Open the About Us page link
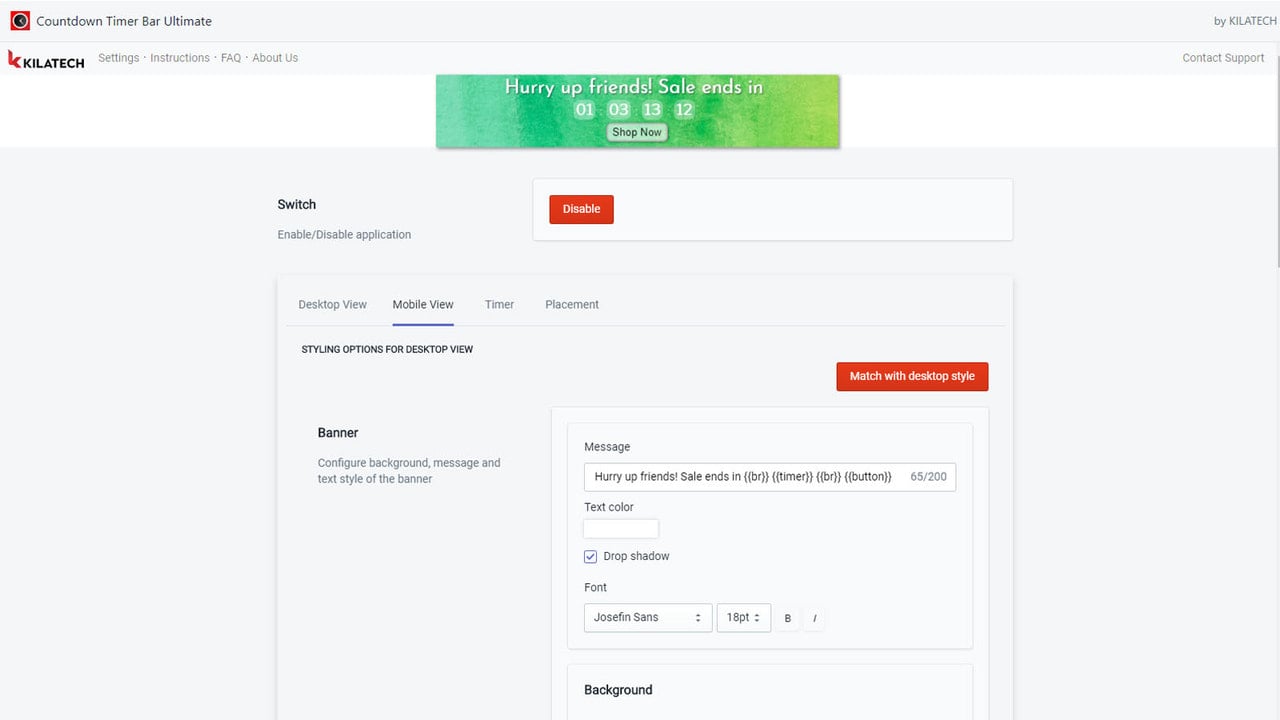Image resolution: width=1280 pixels, height=720 pixels. coord(275,58)
